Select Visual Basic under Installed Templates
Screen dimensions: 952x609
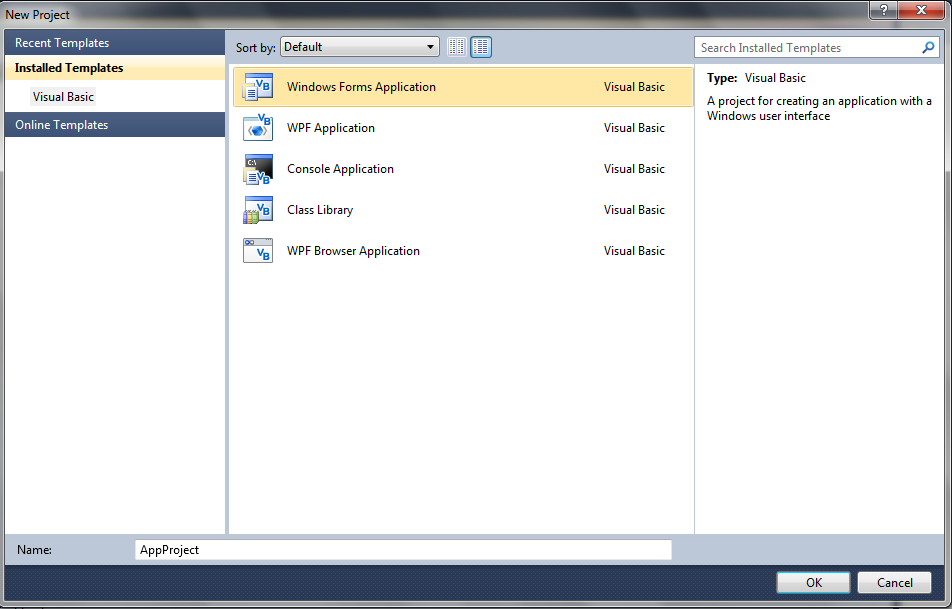click(63, 97)
